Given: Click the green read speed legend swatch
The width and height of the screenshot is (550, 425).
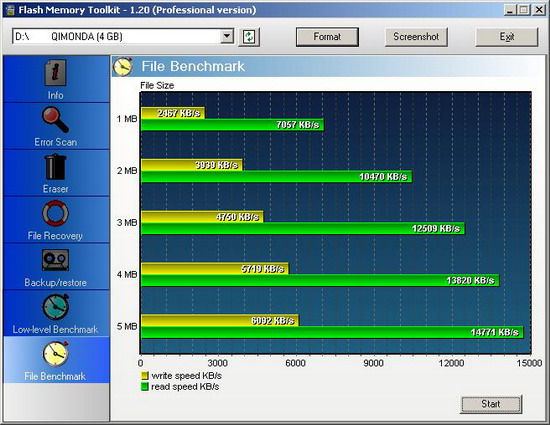Looking at the screenshot, I should (145, 386).
